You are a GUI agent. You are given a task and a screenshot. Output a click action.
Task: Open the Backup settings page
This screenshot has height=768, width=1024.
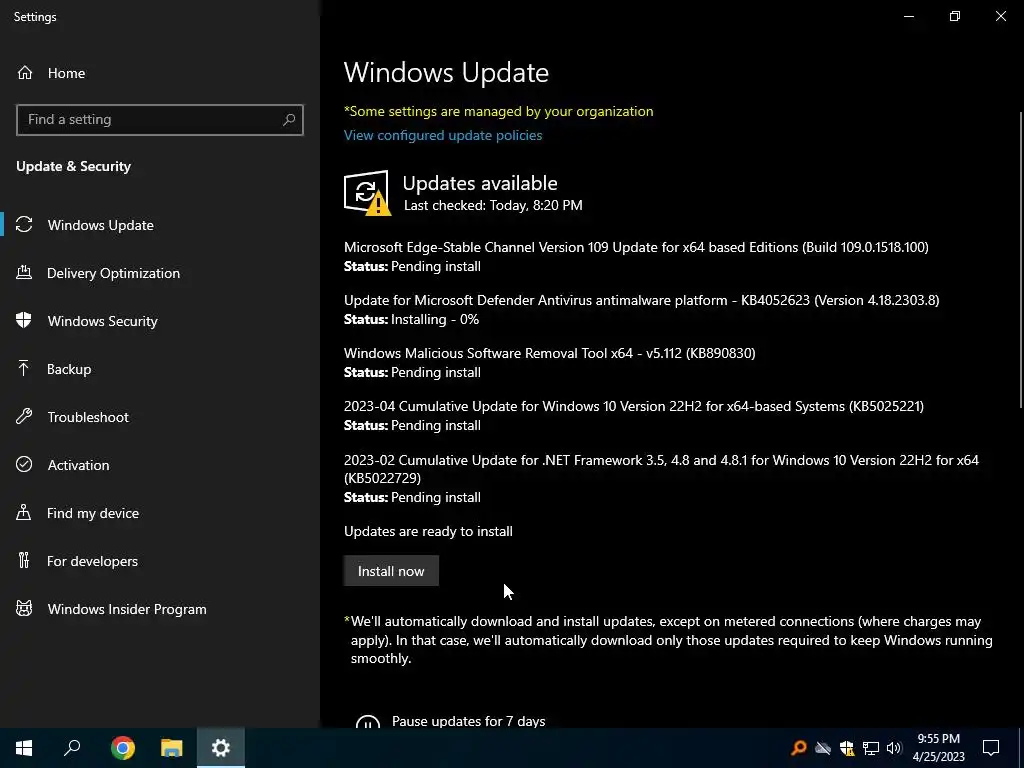pyautogui.click(x=160, y=369)
